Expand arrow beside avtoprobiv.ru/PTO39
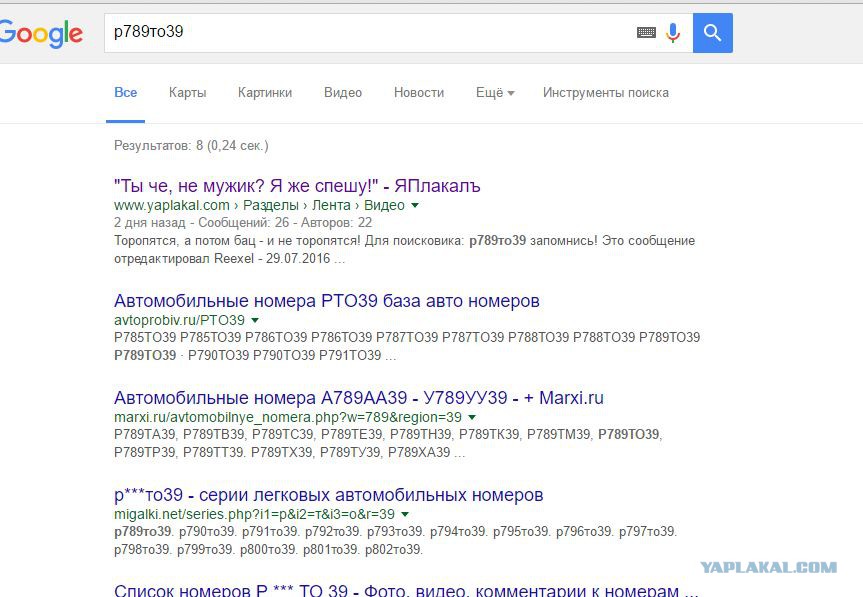Viewport: 863px width, 597px height. 255,320
